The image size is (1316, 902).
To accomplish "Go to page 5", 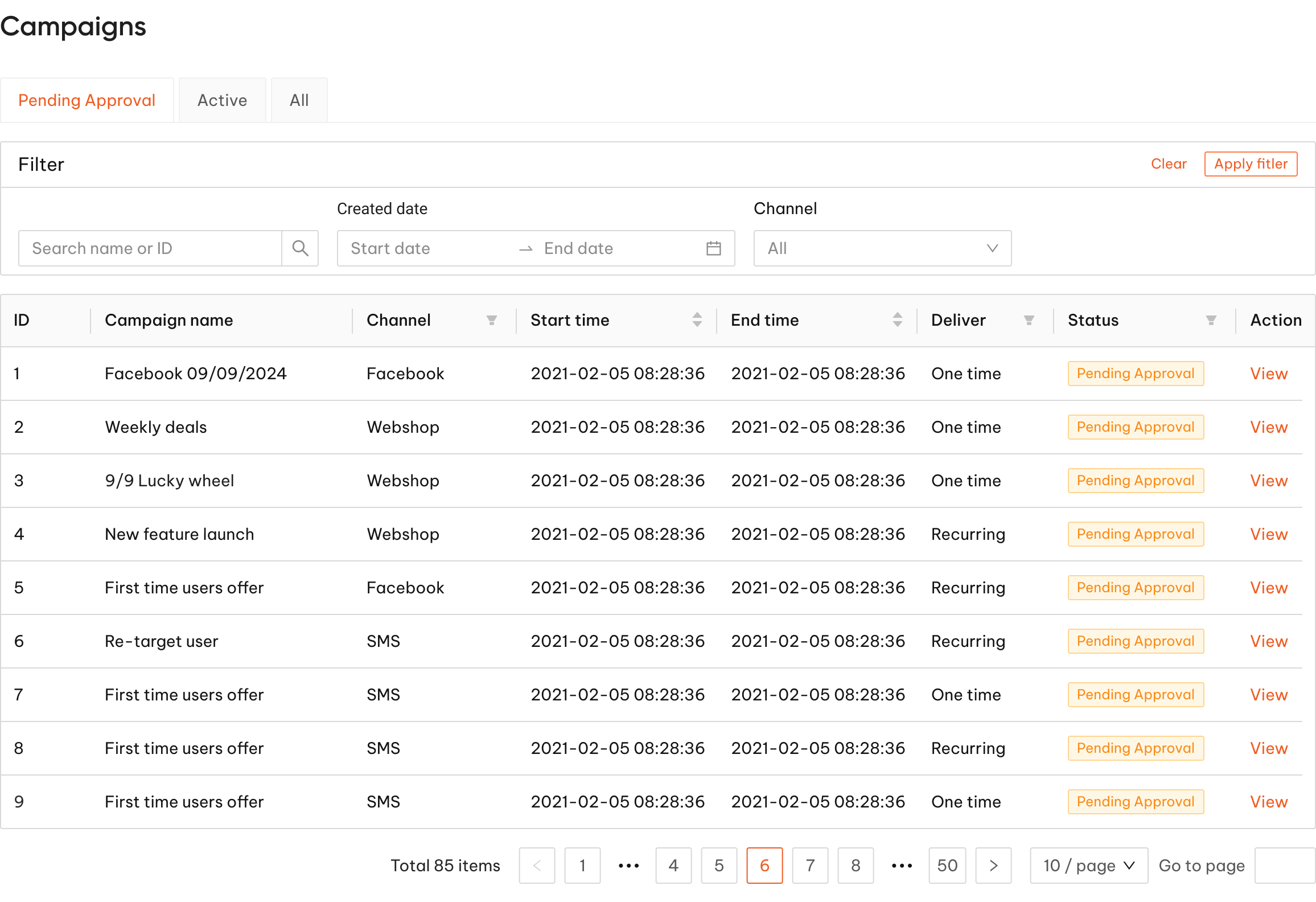I will point(719,866).
